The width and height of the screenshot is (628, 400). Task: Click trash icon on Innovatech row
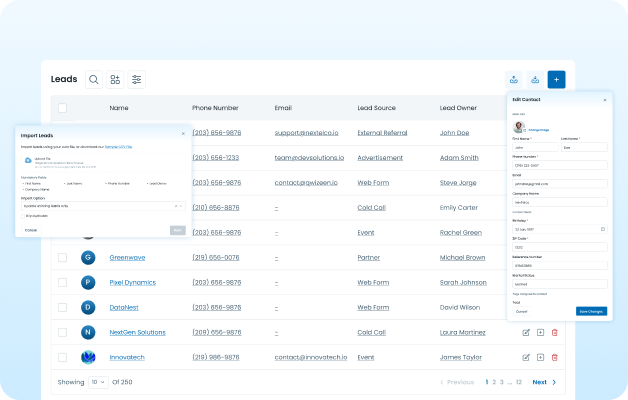pos(554,356)
